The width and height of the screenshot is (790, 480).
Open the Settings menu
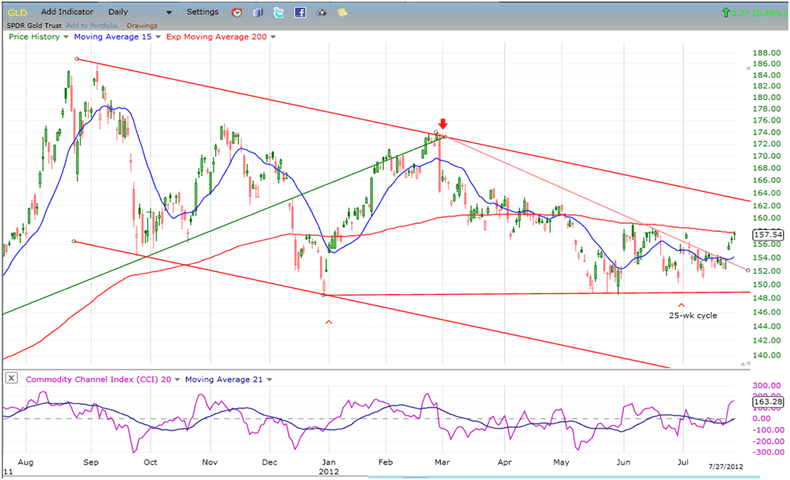click(x=202, y=12)
